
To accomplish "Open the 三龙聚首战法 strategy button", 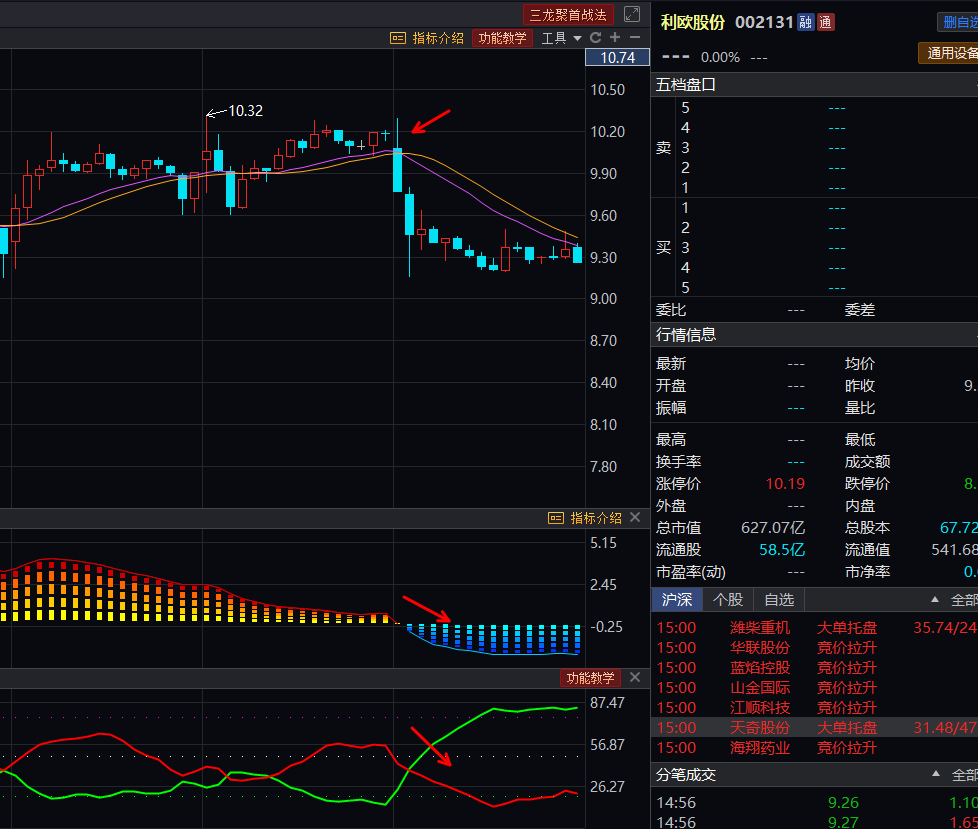I will 568,14.
